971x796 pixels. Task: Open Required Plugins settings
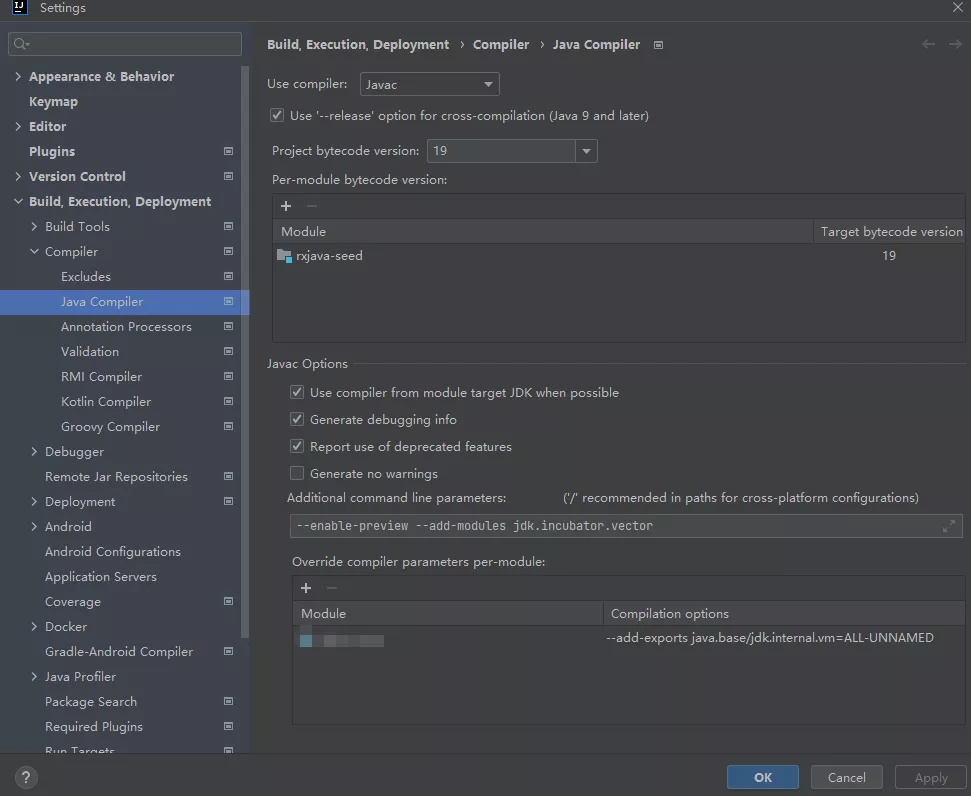[x=94, y=727]
